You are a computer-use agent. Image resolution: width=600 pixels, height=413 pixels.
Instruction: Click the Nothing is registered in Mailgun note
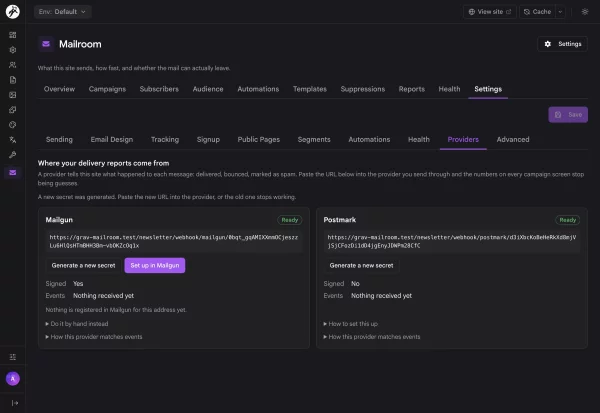[116, 310]
